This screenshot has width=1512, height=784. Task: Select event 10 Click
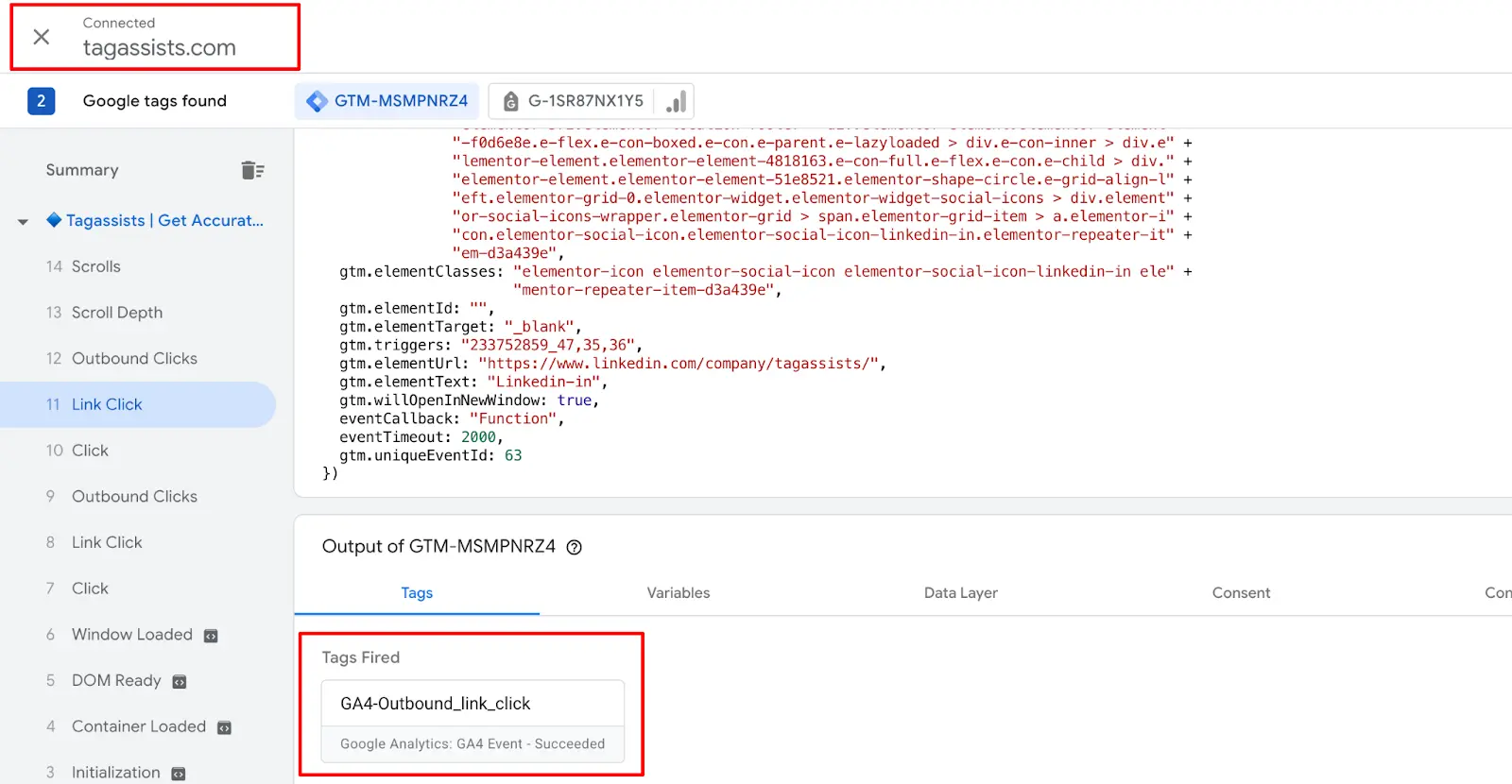pos(138,451)
